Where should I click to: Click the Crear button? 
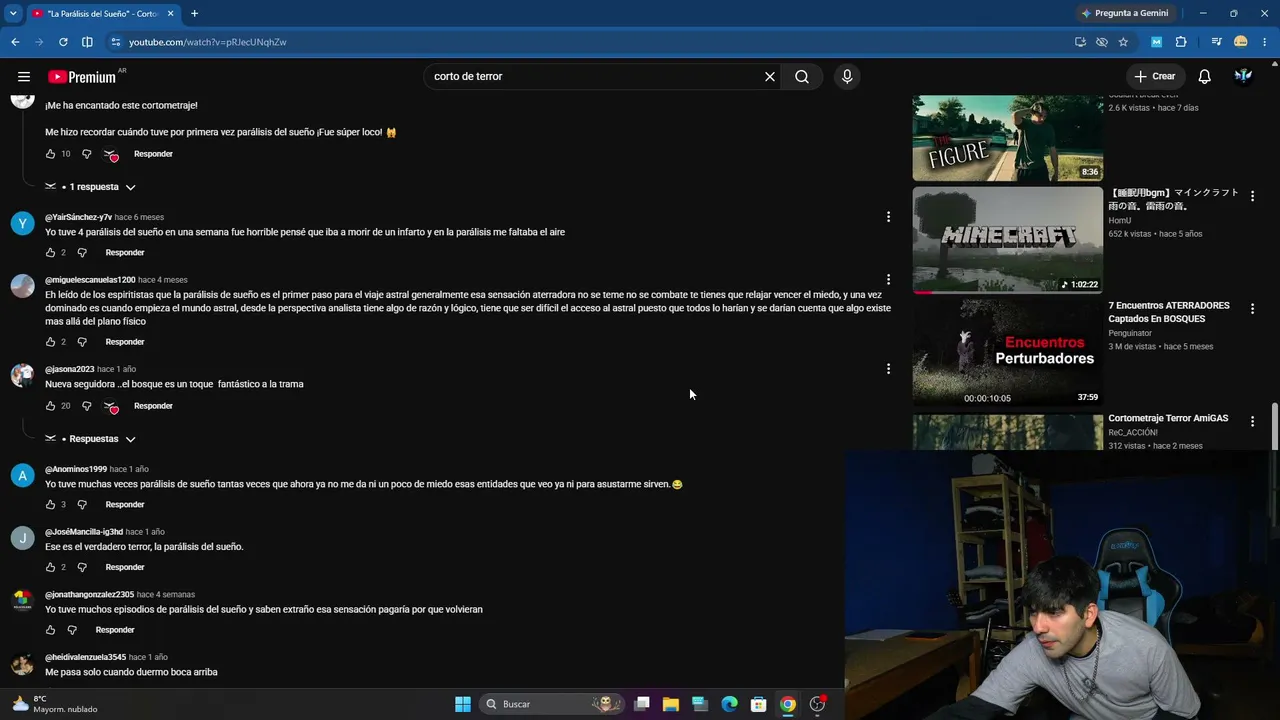pos(1154,77)
